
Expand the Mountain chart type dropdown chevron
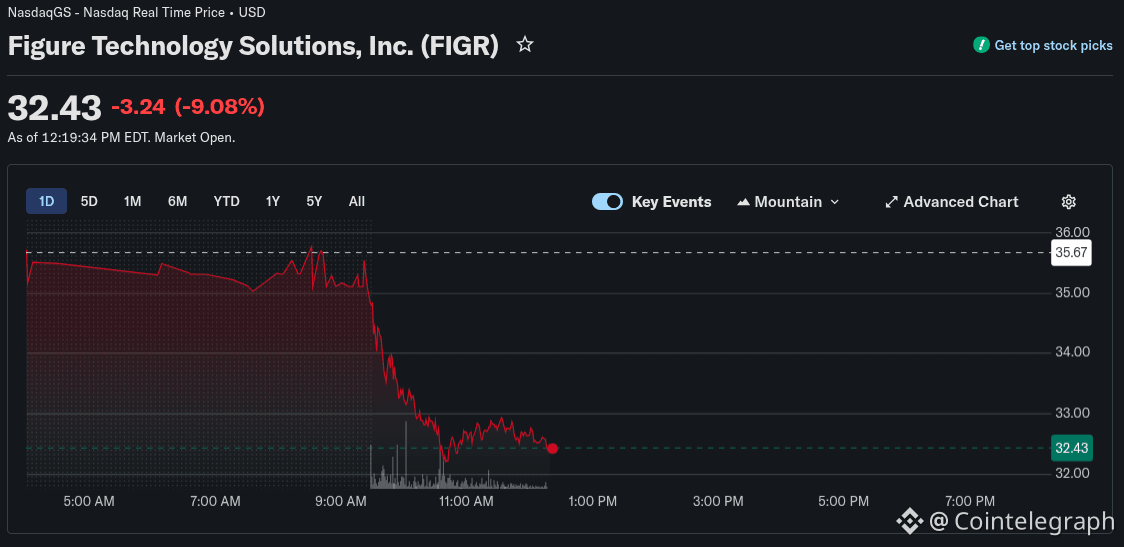pos(834,202)
